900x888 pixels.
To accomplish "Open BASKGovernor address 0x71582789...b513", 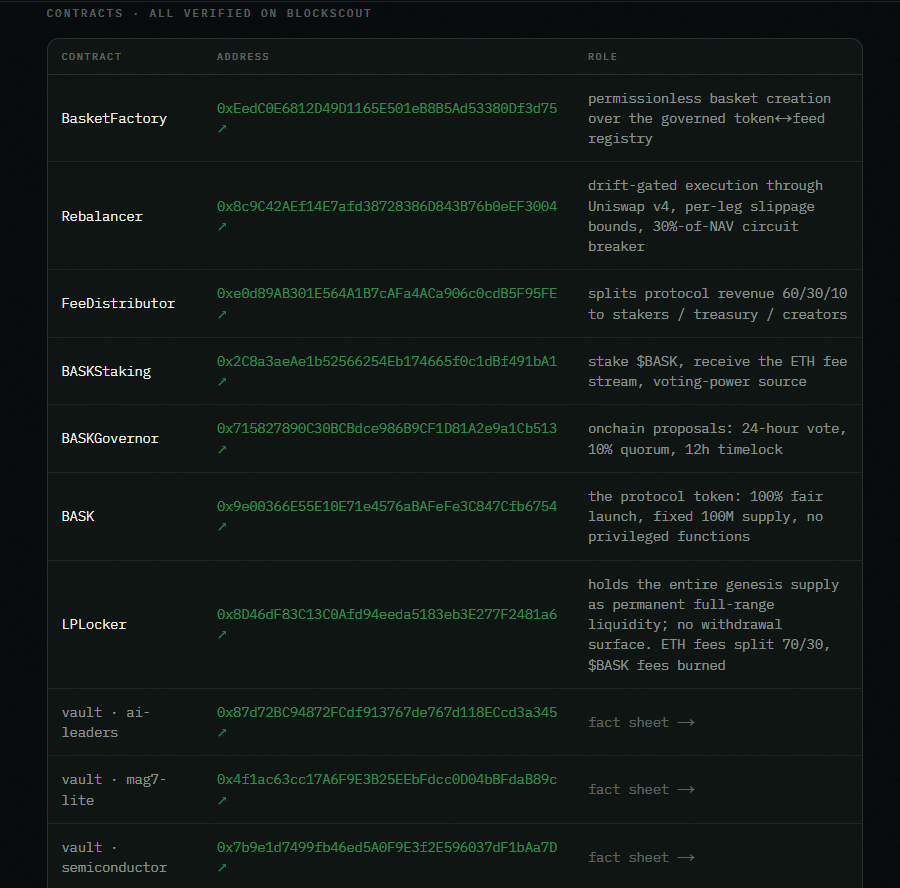I will (x=387, y=429).
